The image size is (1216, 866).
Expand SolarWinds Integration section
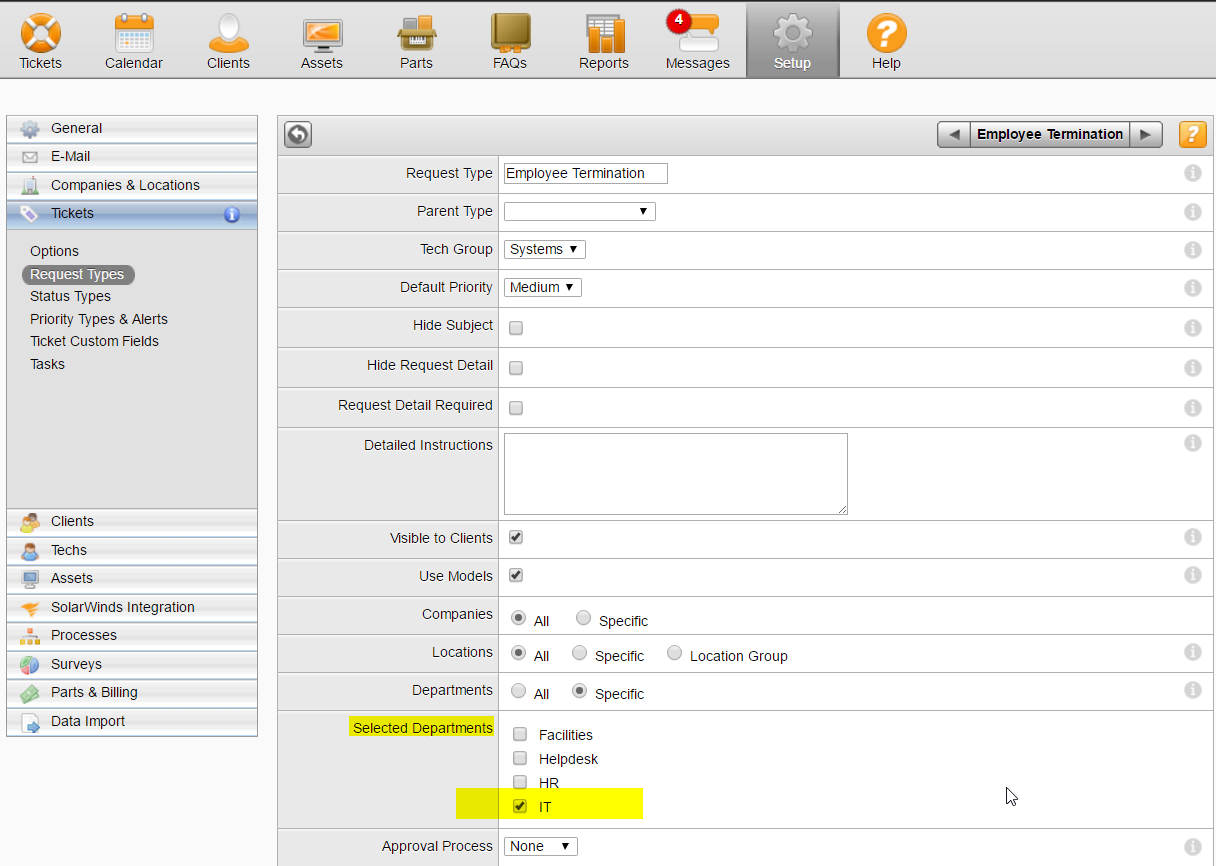(x=132, y=607)
